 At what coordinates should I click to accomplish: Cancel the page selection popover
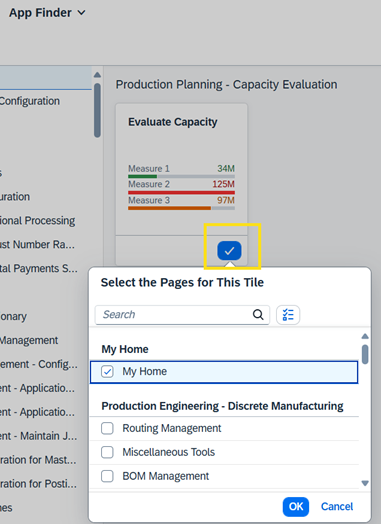(x=337, y=507)
